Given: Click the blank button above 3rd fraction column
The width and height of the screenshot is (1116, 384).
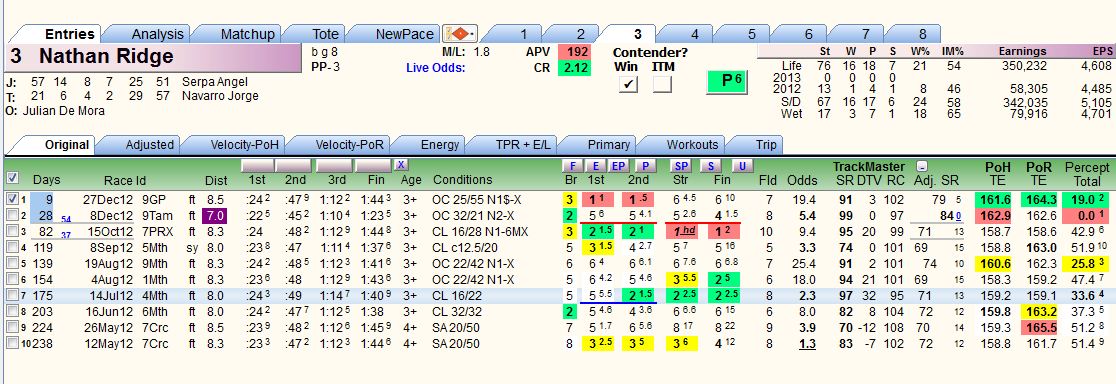Looking at the screenshot, I should [x=334, y=165].
